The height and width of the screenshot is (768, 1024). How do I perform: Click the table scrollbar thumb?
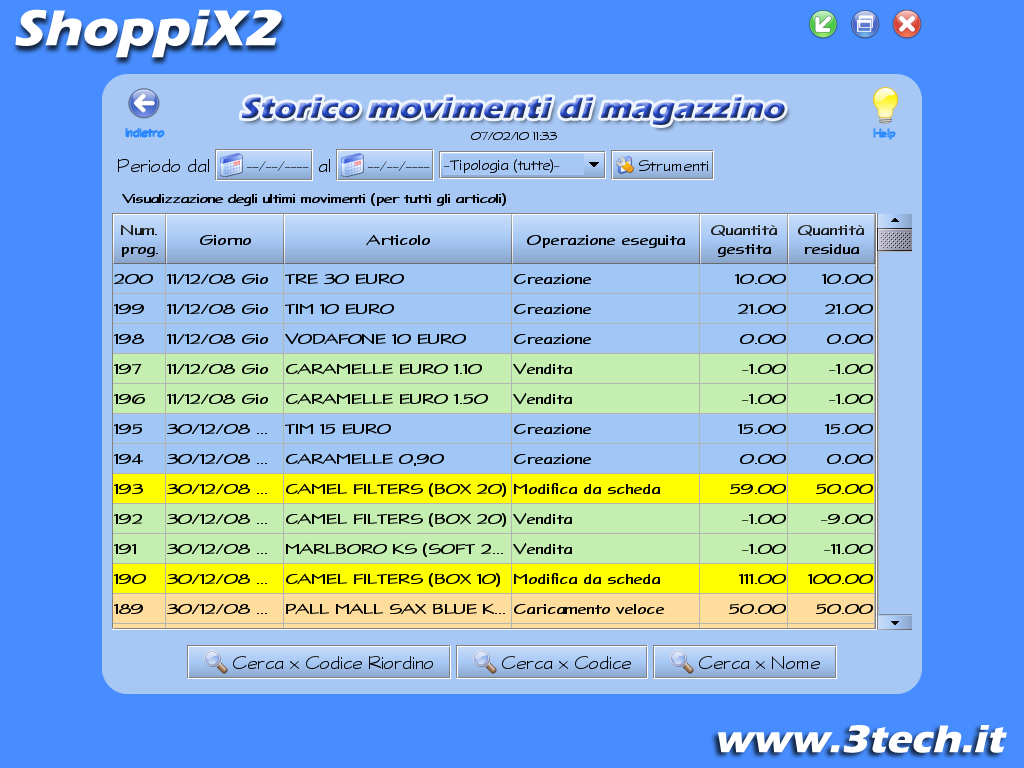[x=895, y=240]
